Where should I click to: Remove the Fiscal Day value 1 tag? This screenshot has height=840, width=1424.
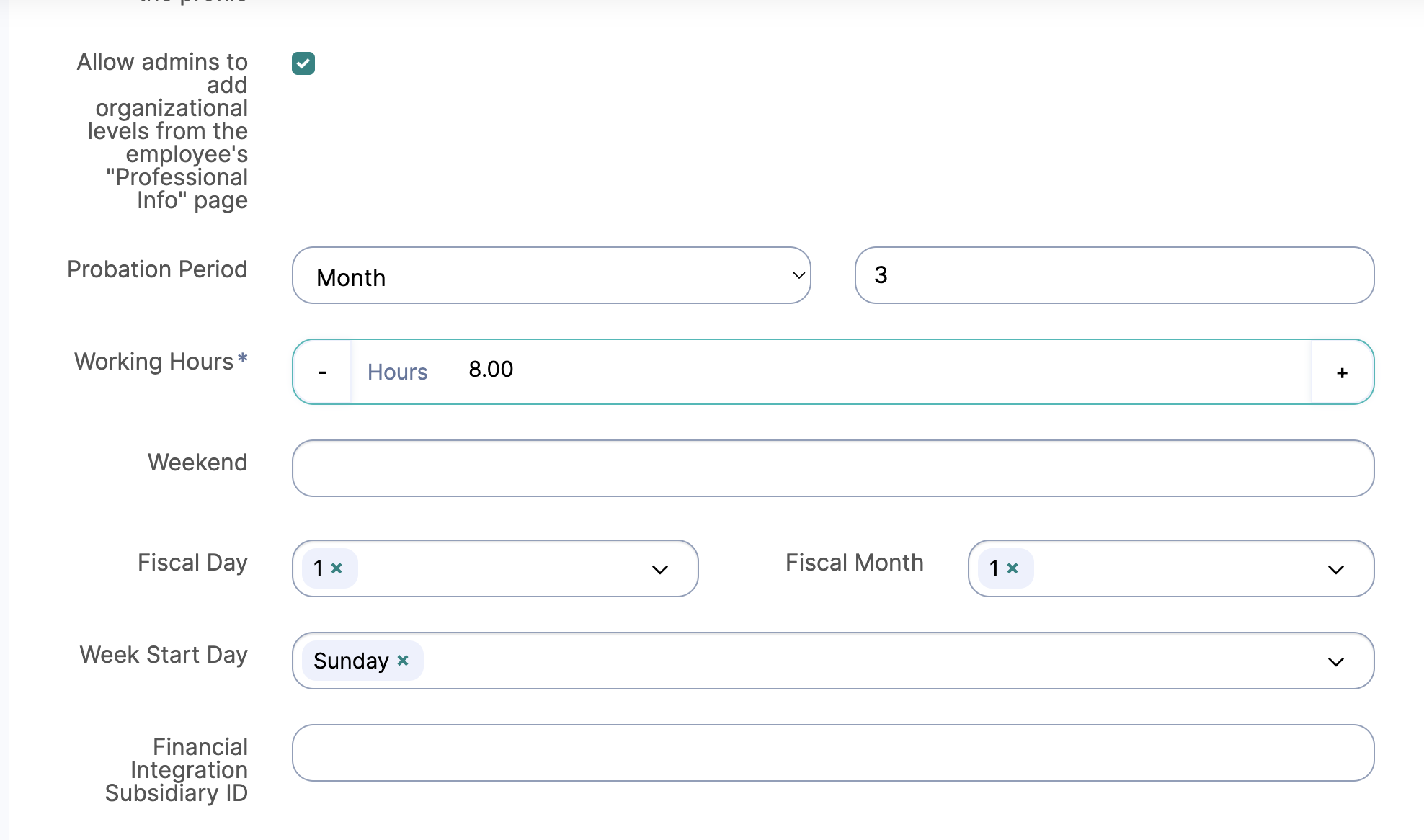pos(337,568)
